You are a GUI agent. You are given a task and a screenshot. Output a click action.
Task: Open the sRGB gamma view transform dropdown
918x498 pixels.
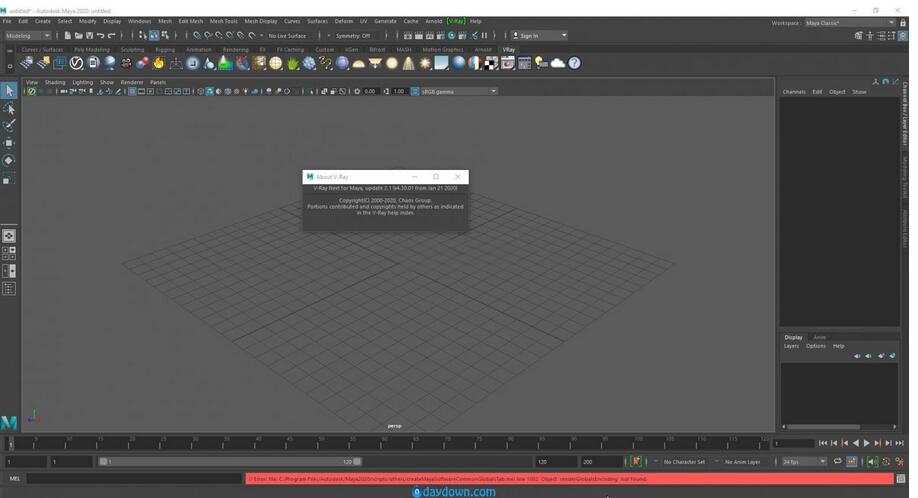[458, 91]
